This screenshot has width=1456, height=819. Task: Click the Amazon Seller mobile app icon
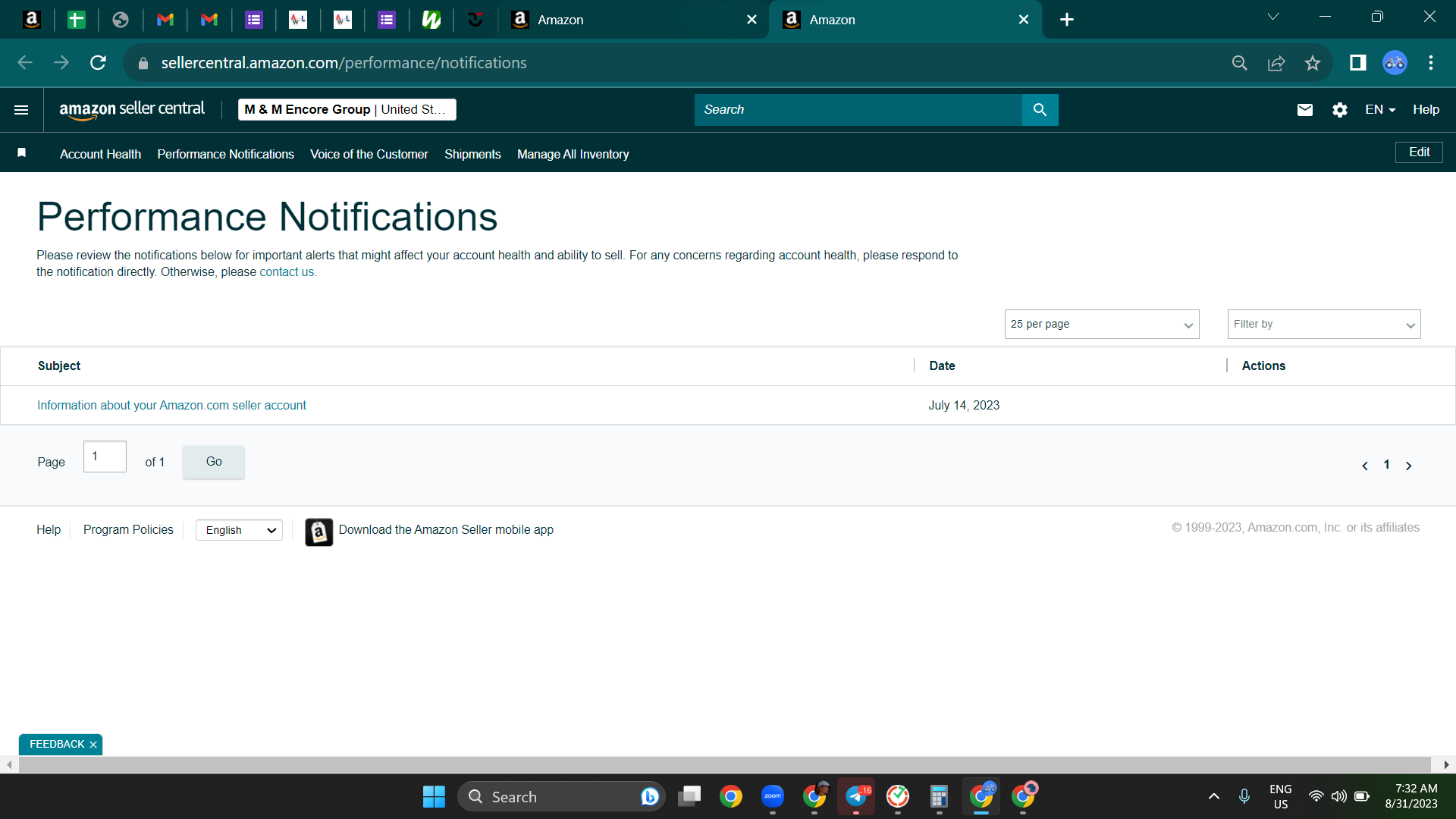(x=318, y=532)
